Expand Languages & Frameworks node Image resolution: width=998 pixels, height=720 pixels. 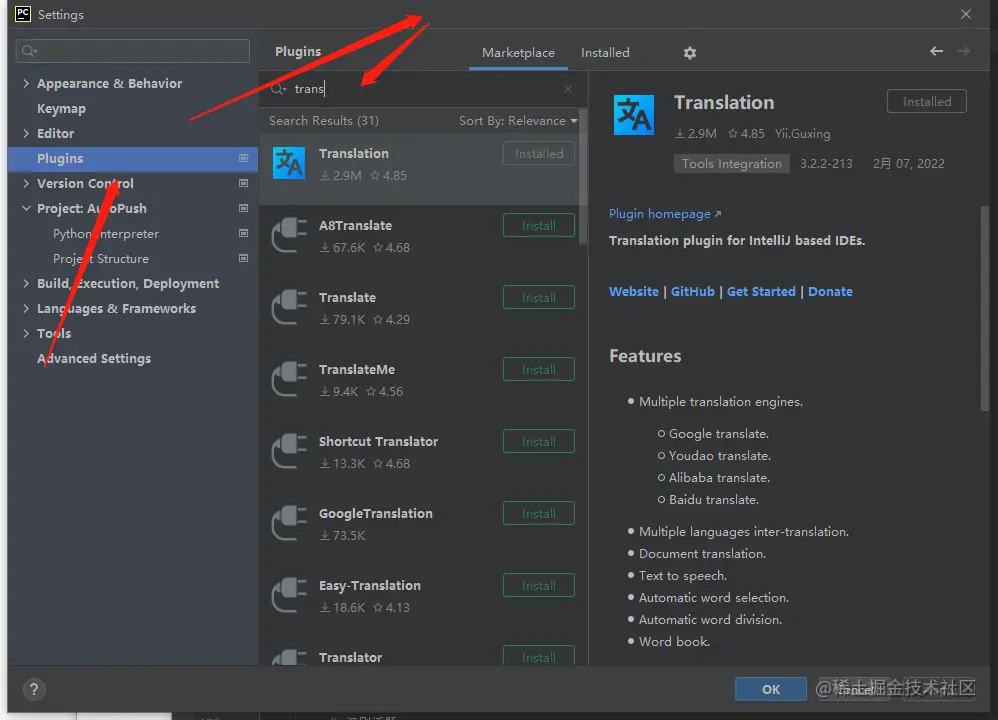[26, 308]
